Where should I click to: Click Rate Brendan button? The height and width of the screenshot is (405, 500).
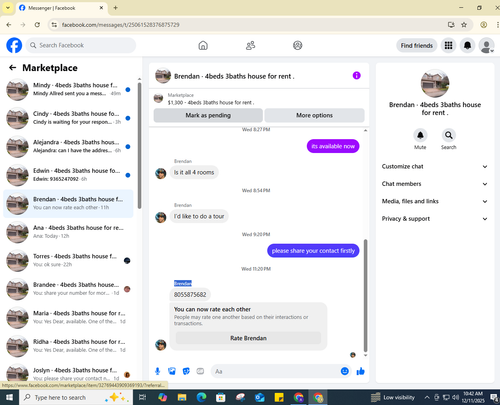pos(248,338)
